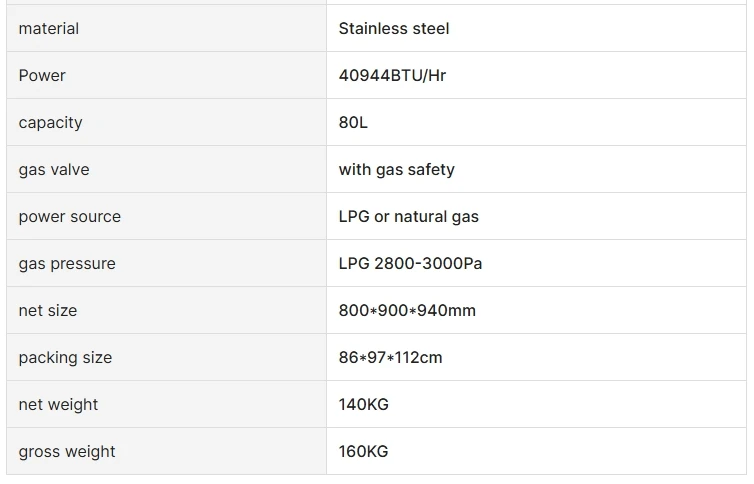
Task: Click the 'material' label cell
Action: click(x=48, y=28)
